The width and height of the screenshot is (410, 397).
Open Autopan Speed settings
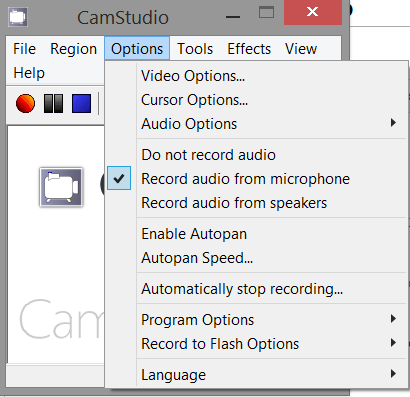click(x=257, y=258)
